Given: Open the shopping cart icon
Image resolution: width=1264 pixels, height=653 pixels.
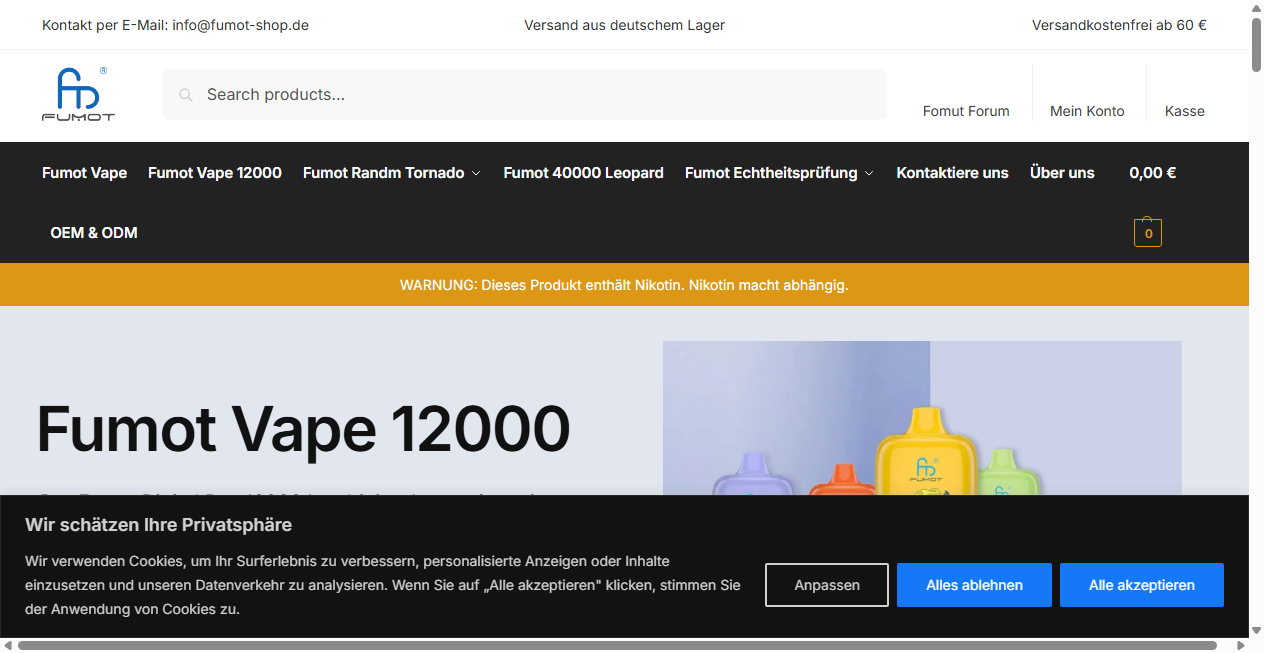Looking at the screenshot, I should (x=1147, y=232).
